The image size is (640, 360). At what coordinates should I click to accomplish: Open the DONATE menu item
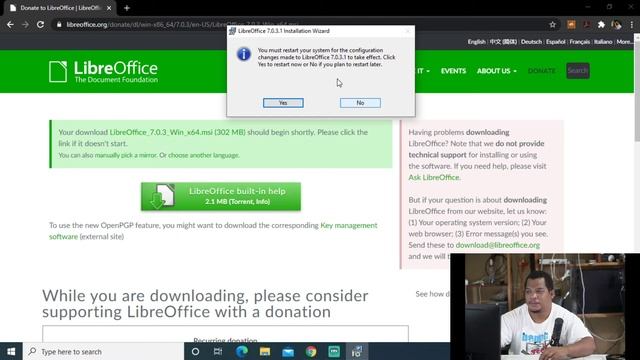click(x=541, y=71)
